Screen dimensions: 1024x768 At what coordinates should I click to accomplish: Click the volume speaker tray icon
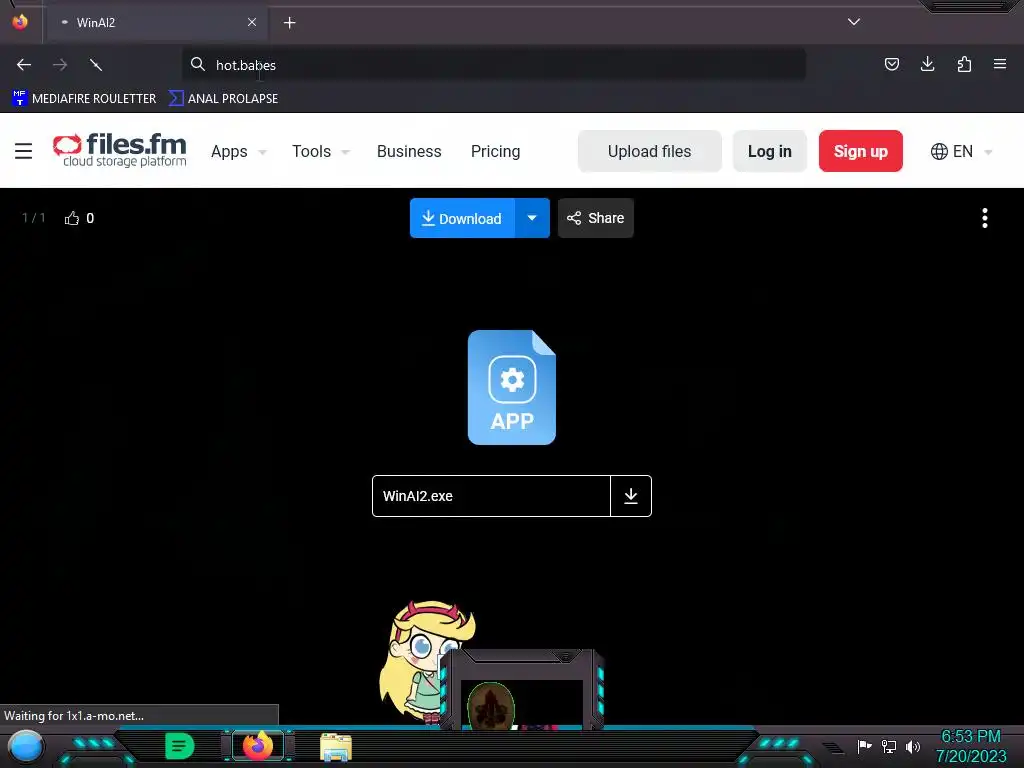[912, 746]
